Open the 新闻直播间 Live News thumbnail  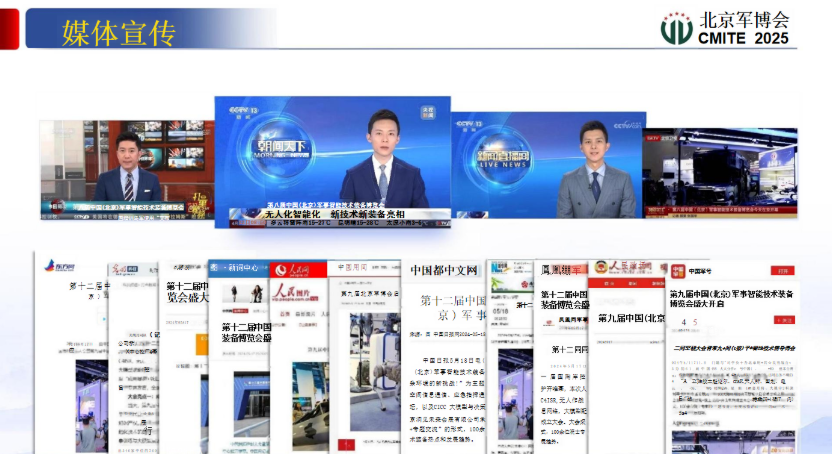click(547, 165)
